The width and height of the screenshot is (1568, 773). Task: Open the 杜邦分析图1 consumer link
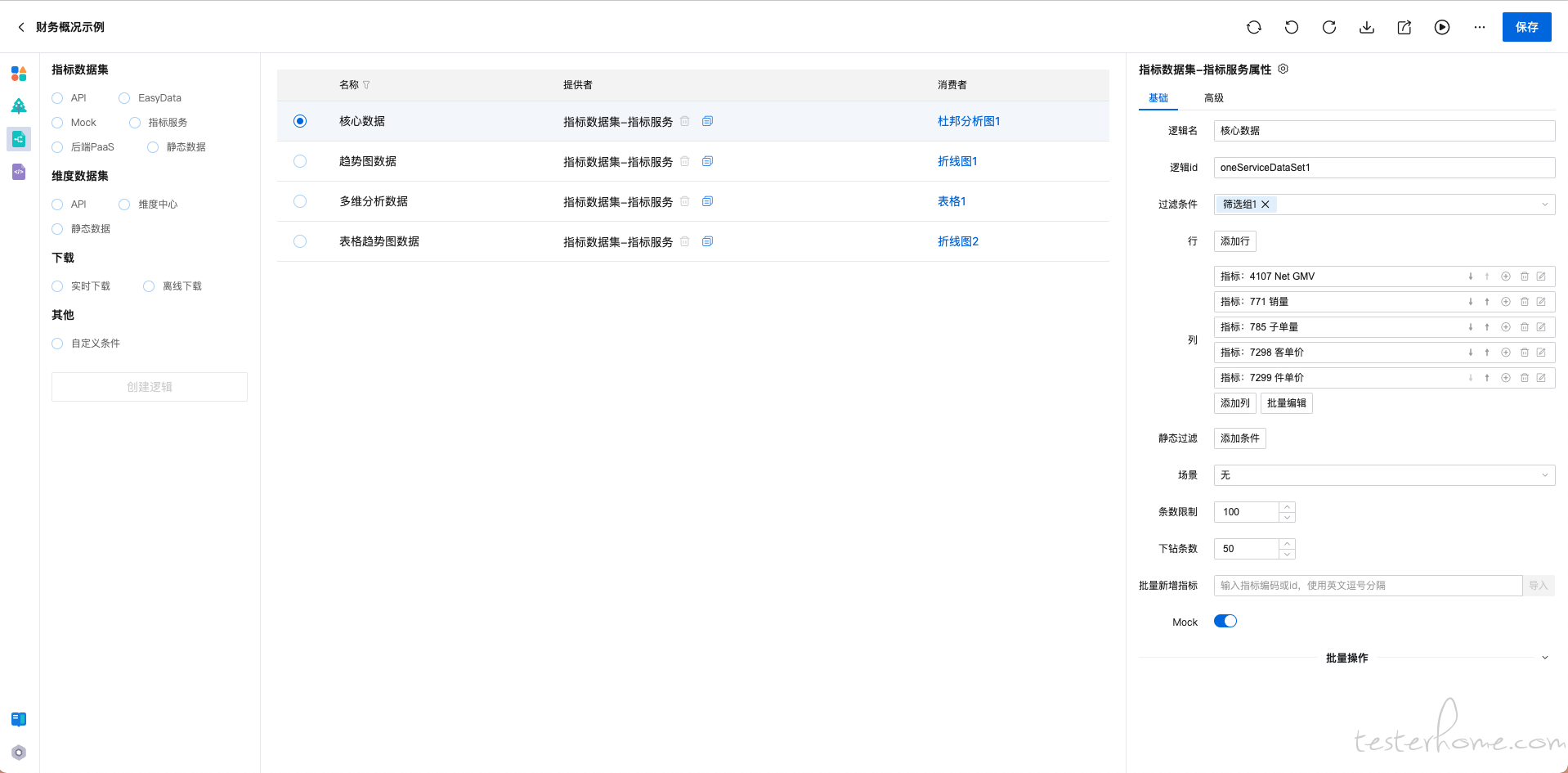click(x=969, y=121)
